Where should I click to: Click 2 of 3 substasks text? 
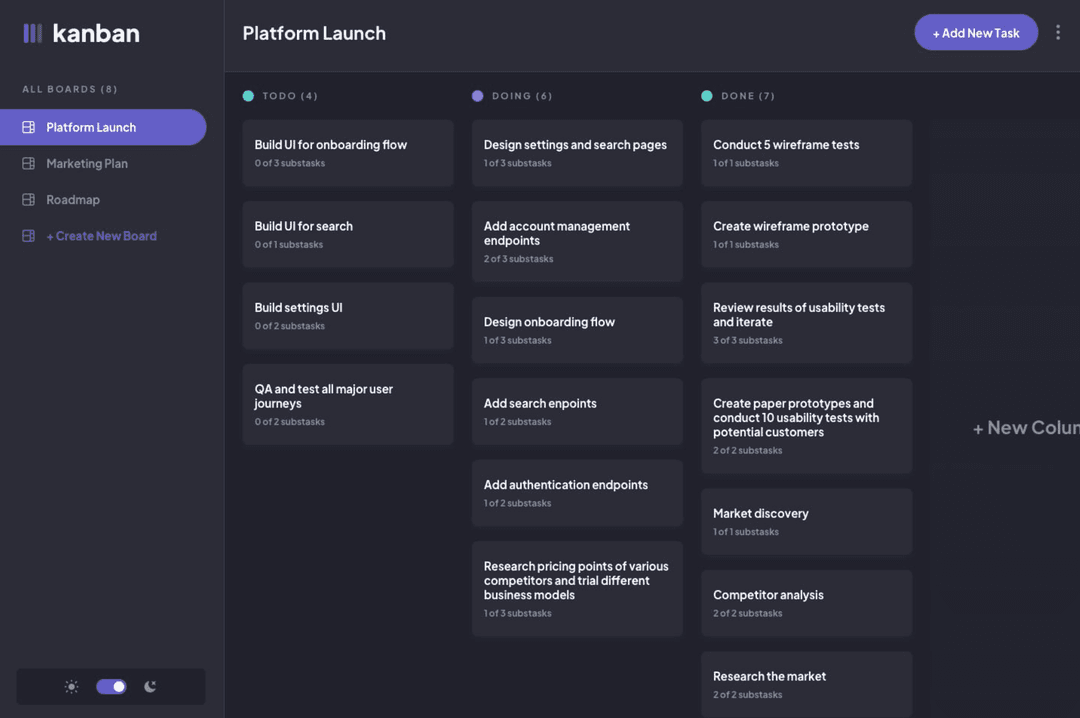(518, 259)
